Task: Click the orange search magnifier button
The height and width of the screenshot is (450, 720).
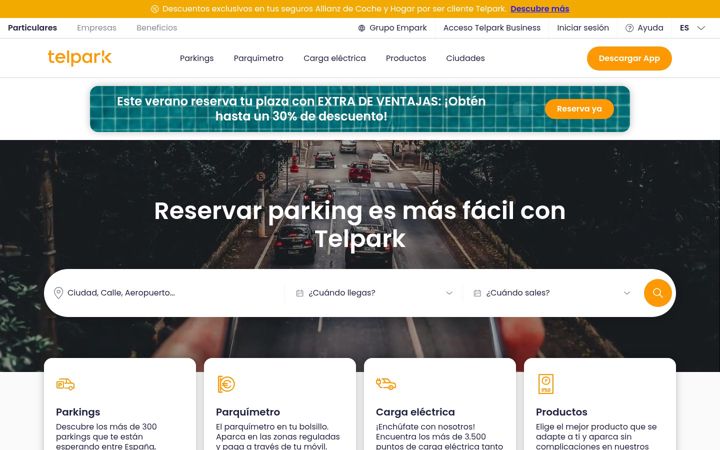Action: 658,293
